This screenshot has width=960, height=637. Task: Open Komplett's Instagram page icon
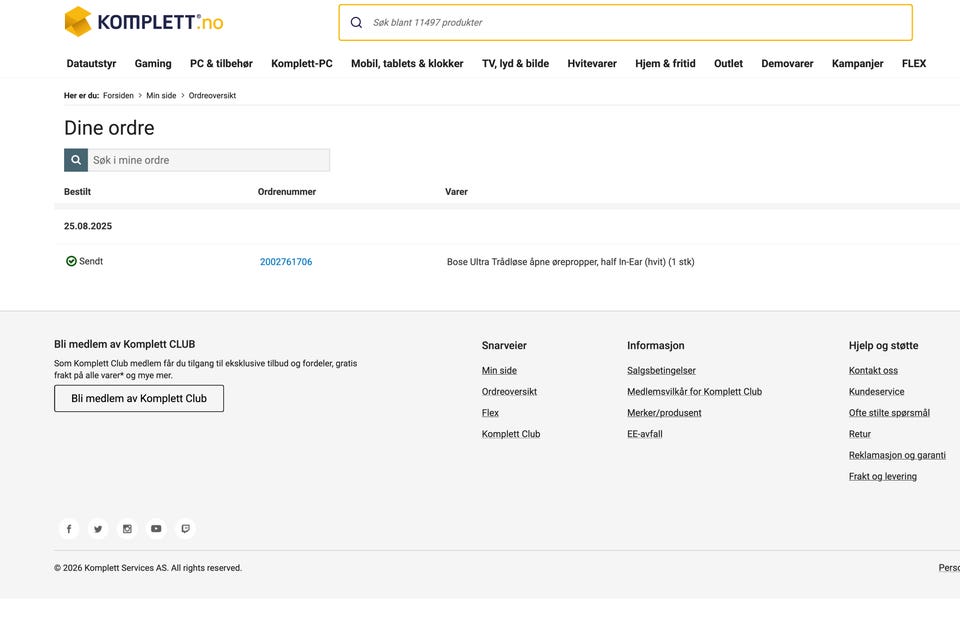coord(127,529)
